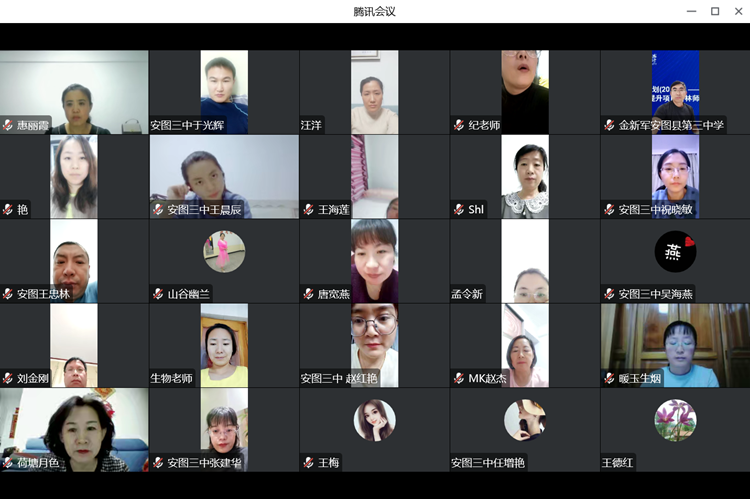
Task: Click the 腾讯会议 window title bar
Action: click(x=374, y=11)
